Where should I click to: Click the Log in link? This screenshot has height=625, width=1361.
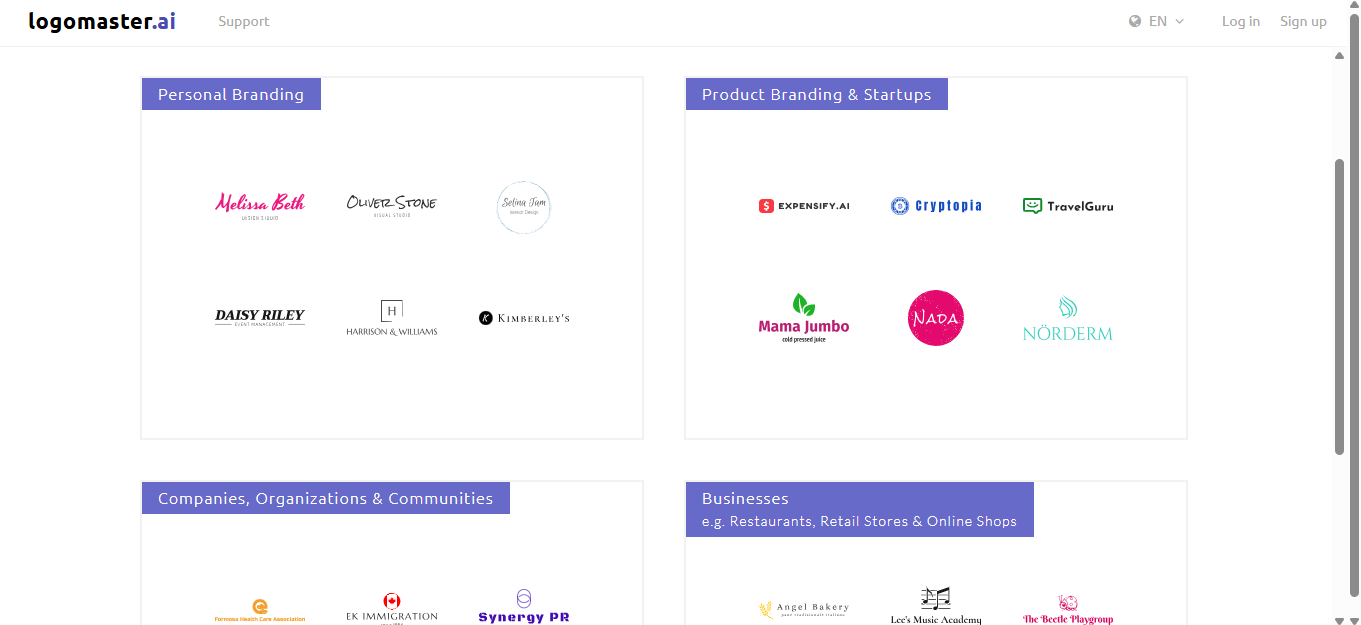tap(1241, 21)
